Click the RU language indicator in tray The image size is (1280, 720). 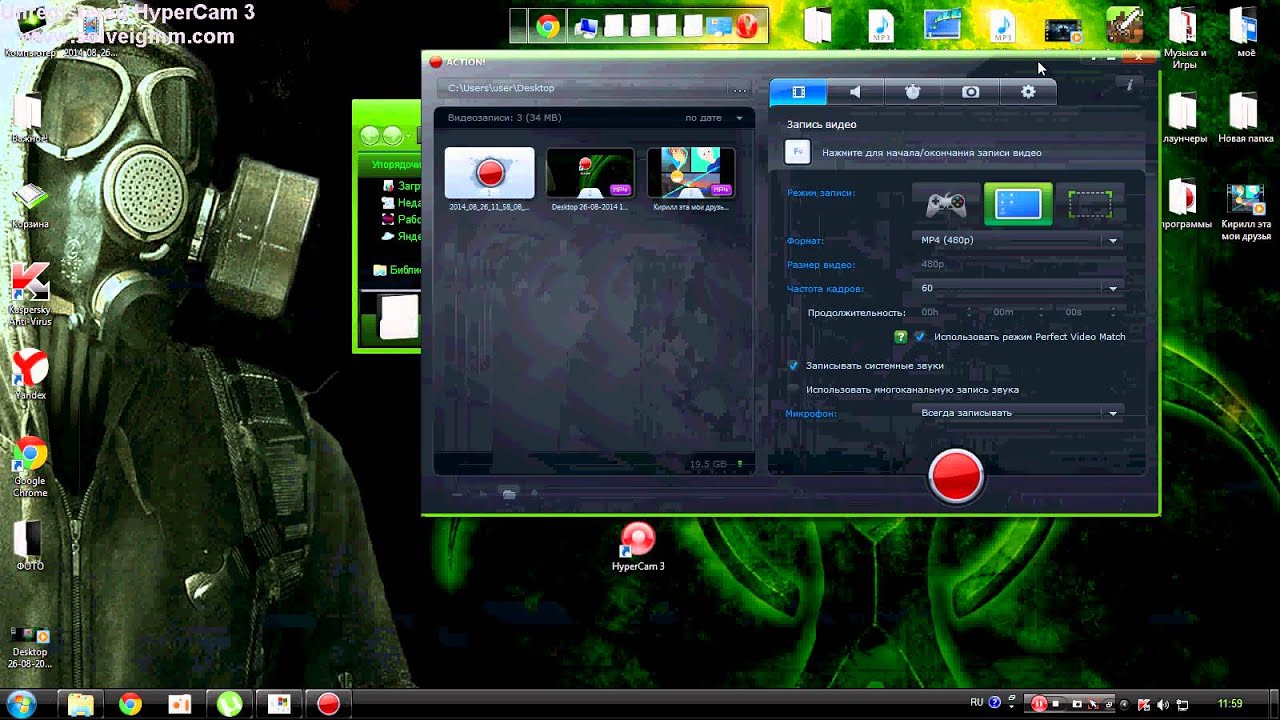click(977, 703)
